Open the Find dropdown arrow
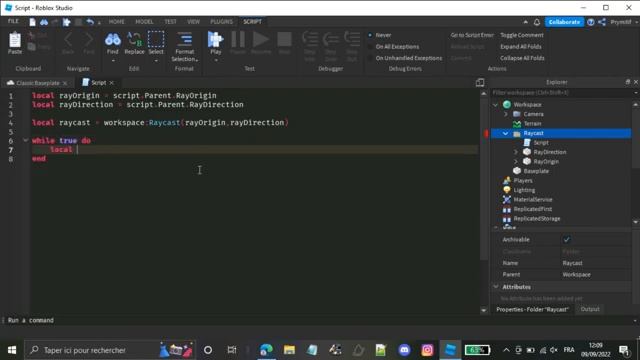 coord(113,60)
